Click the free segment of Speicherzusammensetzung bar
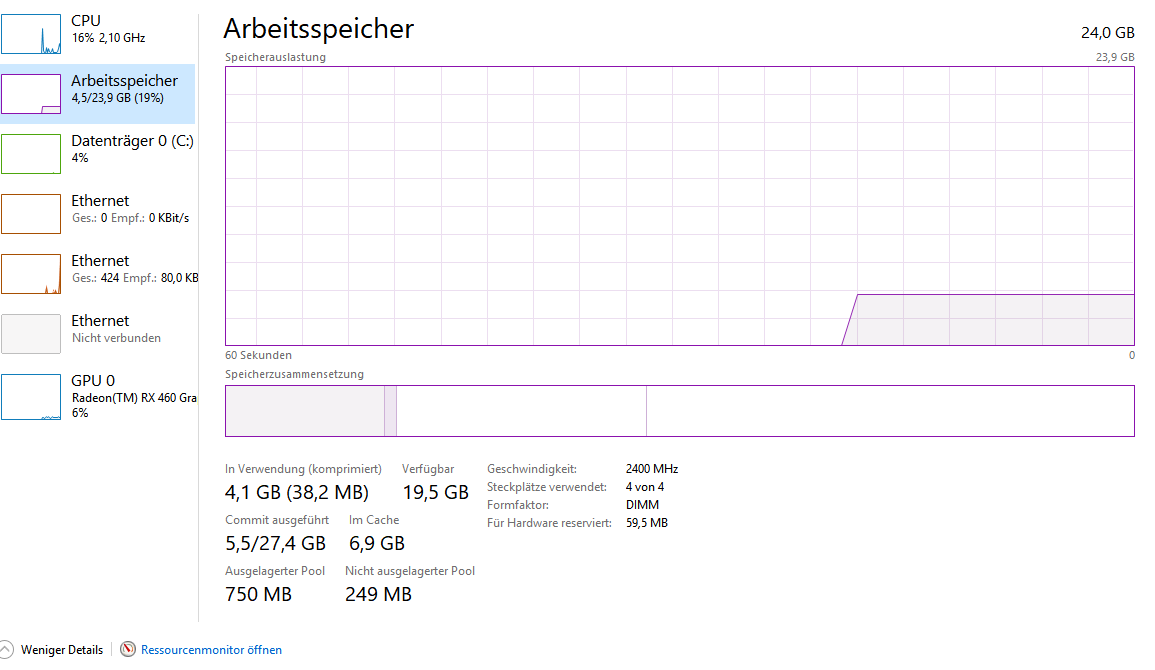 click(890, 411)
